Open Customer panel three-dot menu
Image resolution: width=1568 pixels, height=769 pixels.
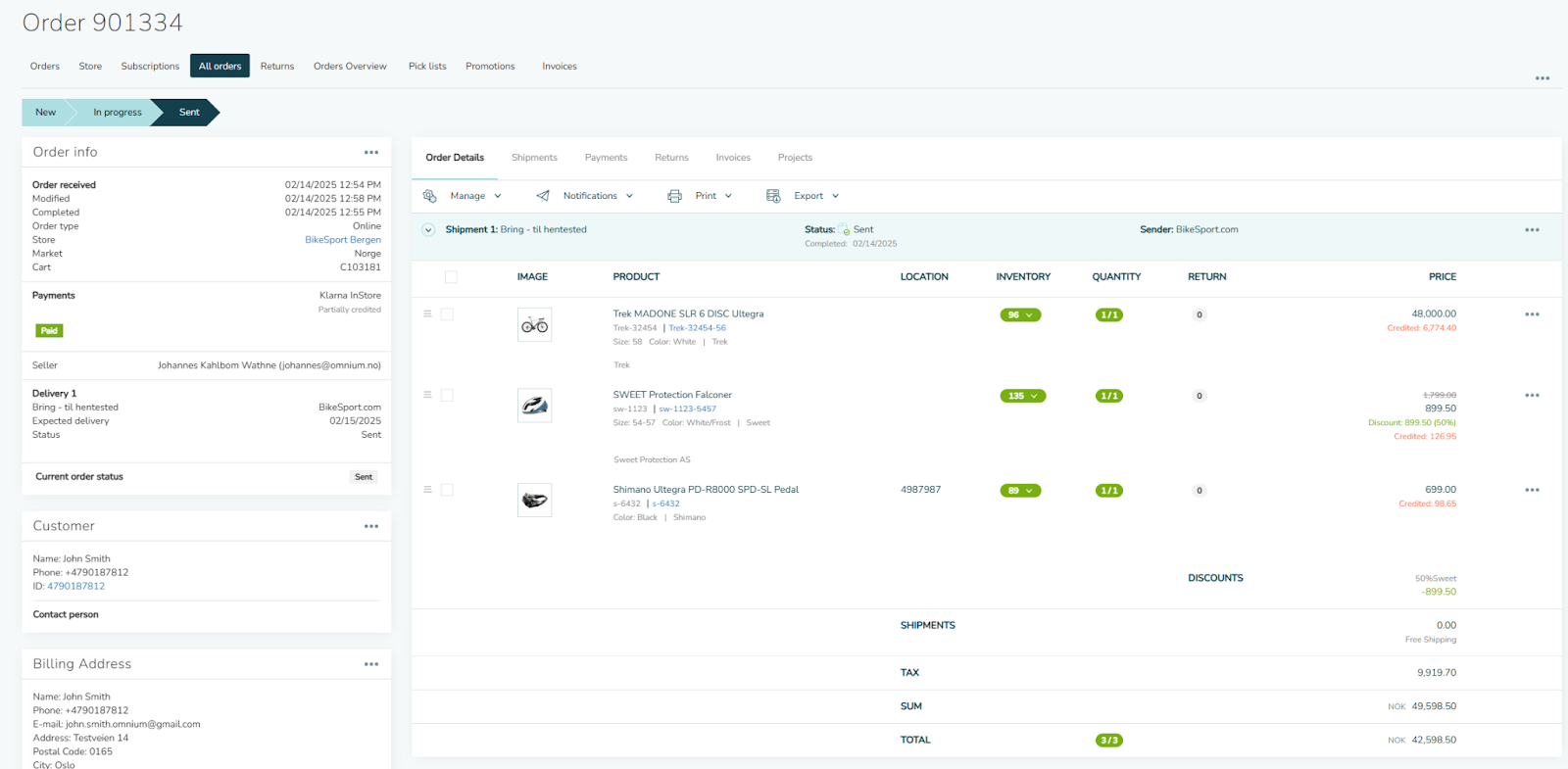(x=371, y=527)
